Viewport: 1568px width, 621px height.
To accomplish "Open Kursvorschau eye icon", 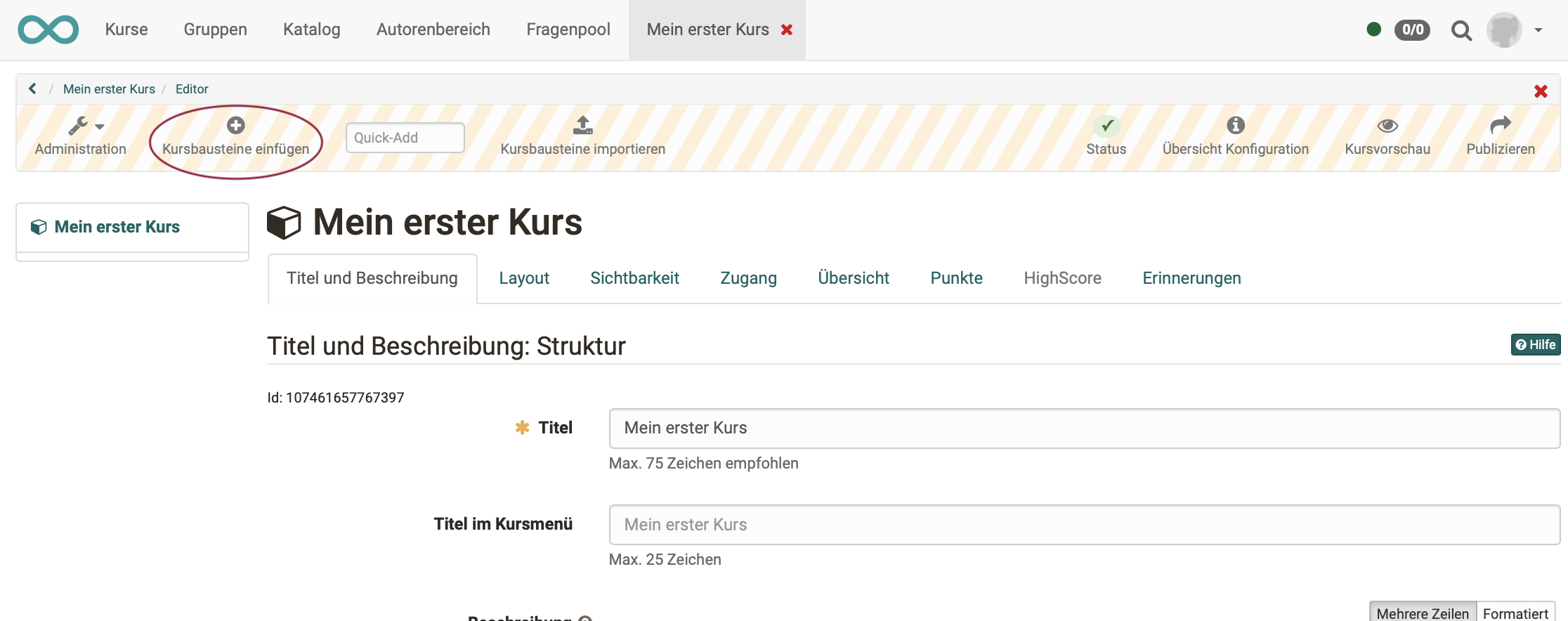I will [x=1387, y=126].
